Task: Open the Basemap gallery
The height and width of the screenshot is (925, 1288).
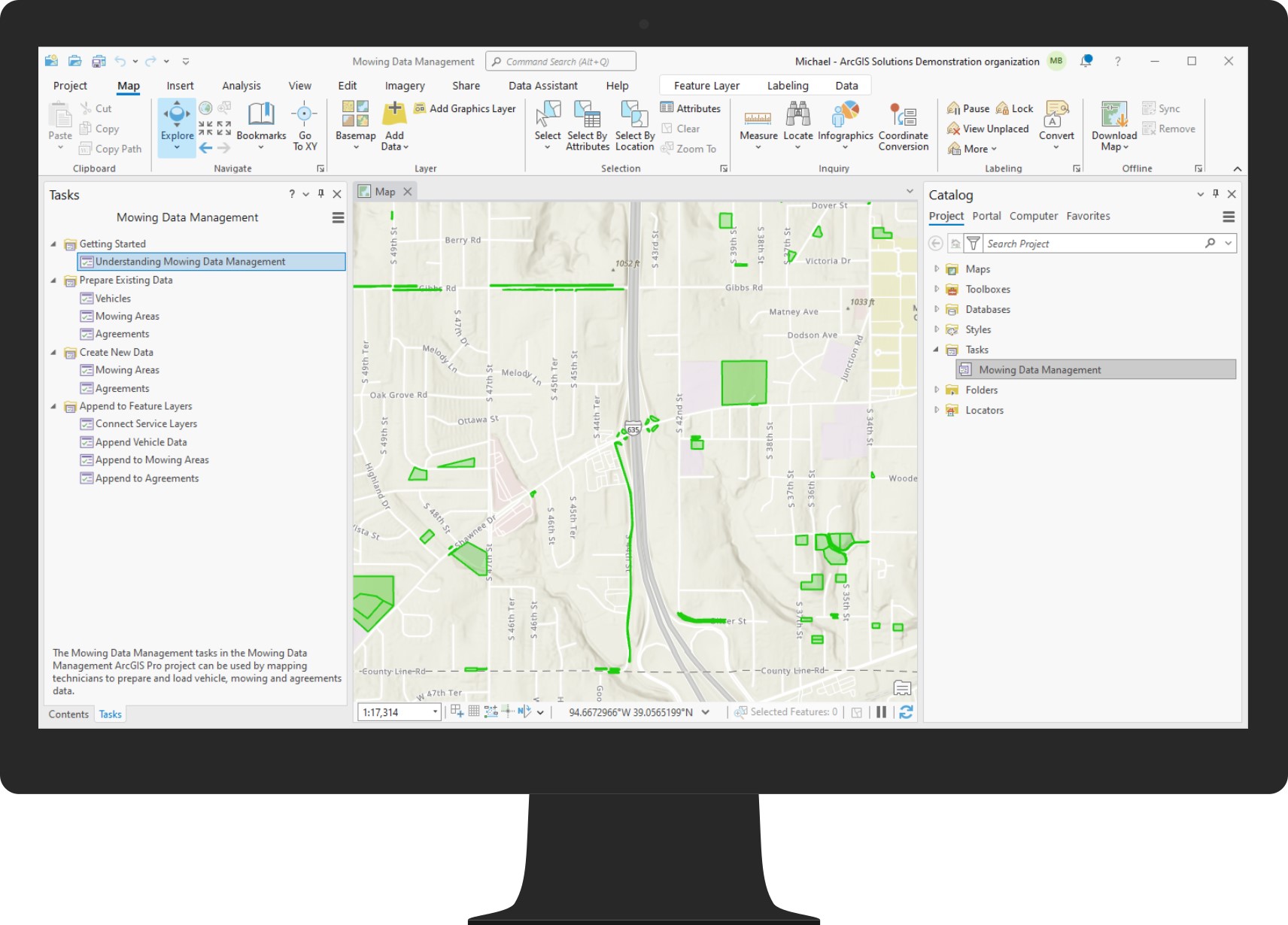Action: [355, 124]
